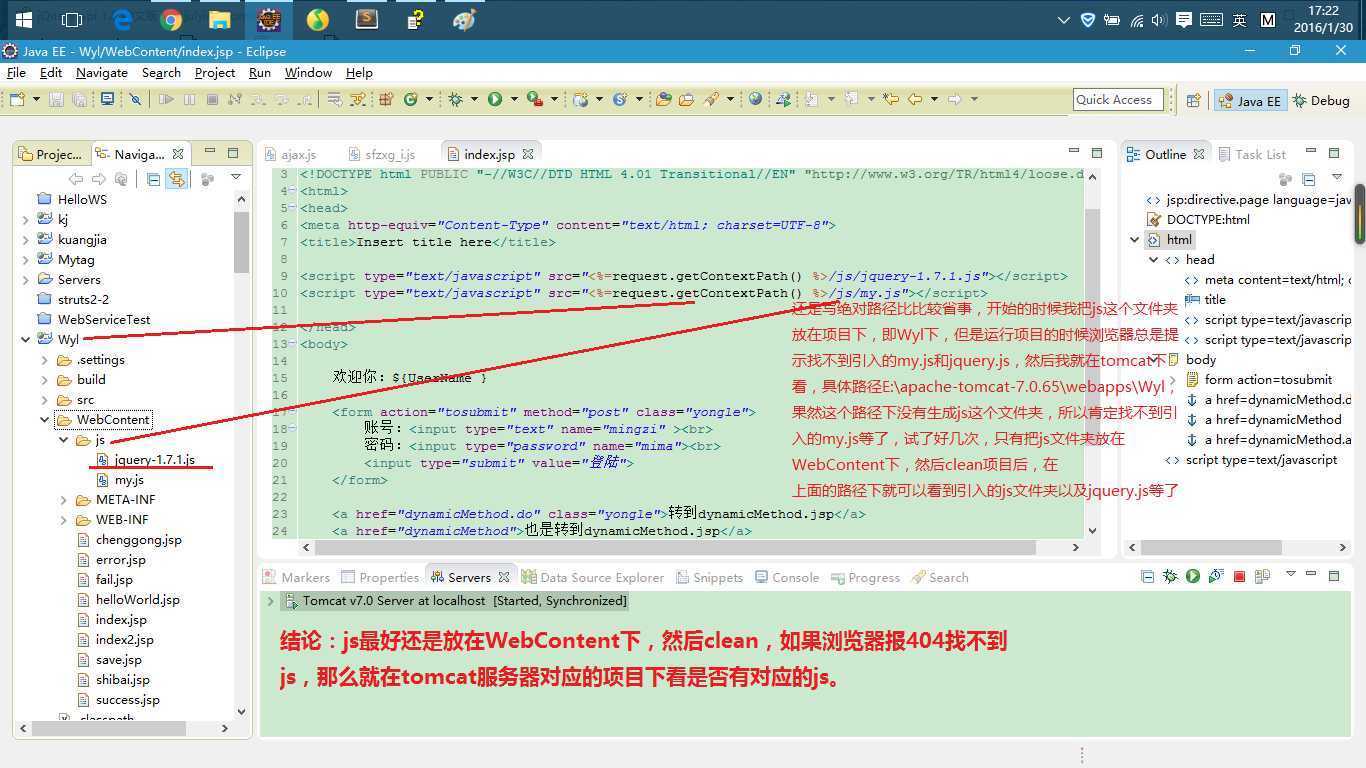
Task: Collapse the Wyl project node
Action: tap(25, 340)
